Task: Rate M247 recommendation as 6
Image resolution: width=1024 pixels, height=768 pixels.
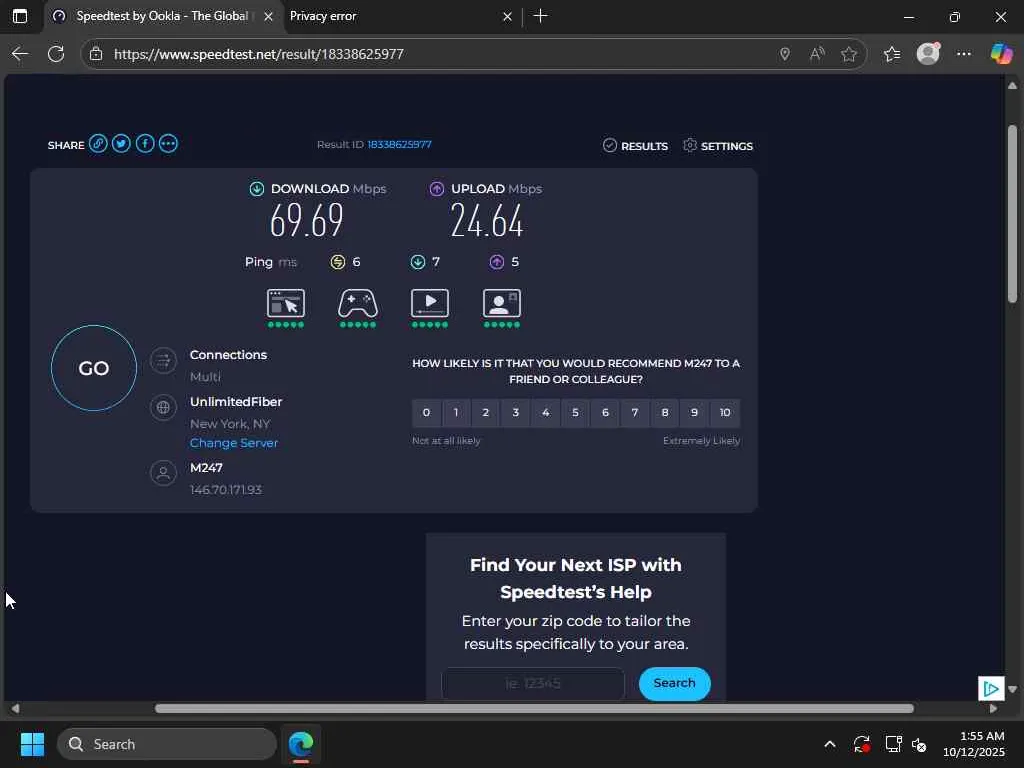Action: pyautogui.click(x=605, y=413)
